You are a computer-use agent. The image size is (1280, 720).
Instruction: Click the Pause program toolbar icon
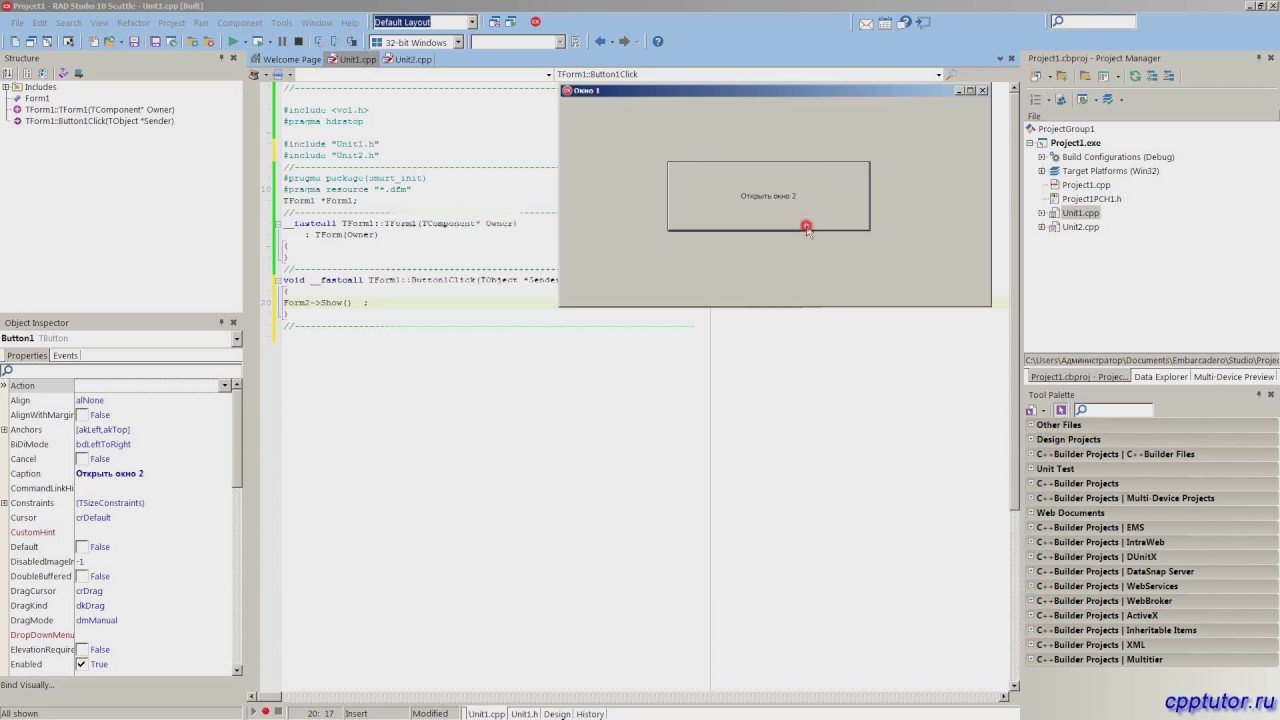coord(282,42)
